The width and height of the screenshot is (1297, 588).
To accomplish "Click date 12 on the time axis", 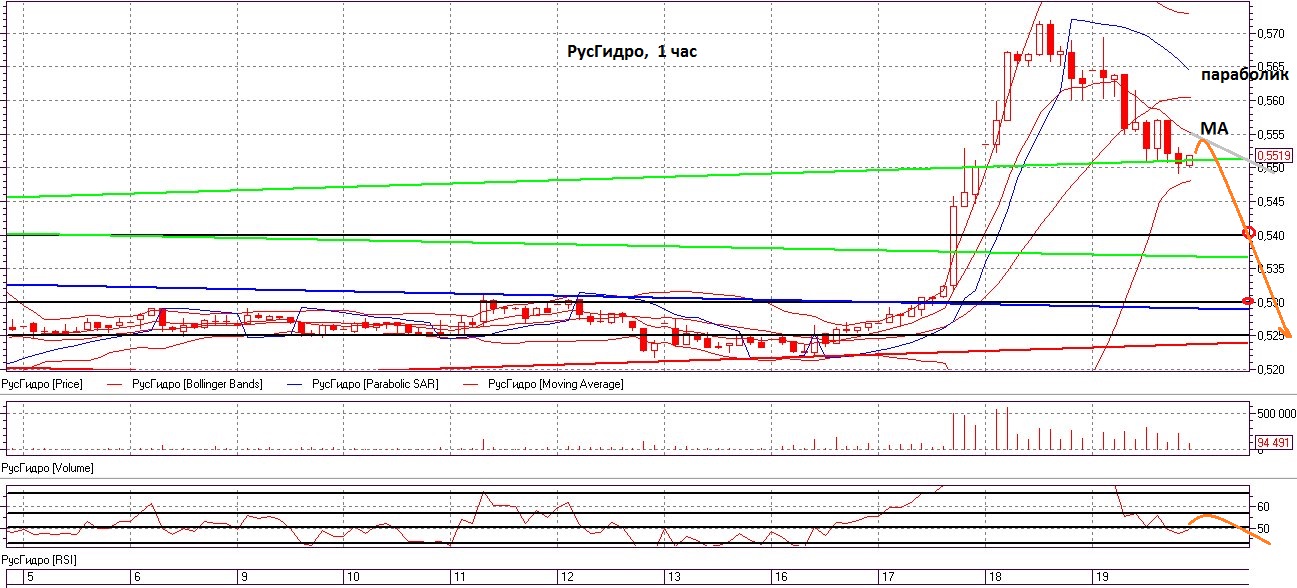I will [566, 577].
